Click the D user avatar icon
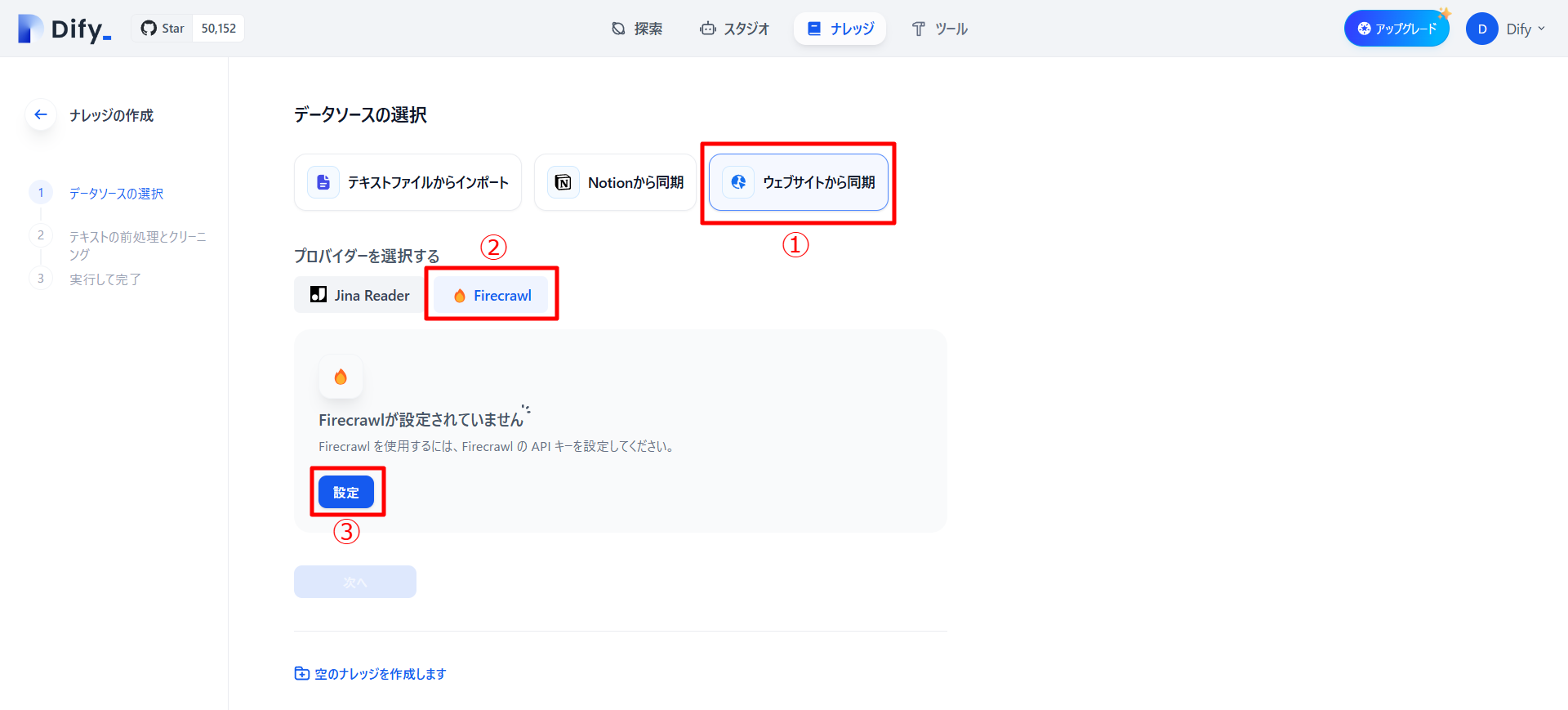 point(1481,29)
